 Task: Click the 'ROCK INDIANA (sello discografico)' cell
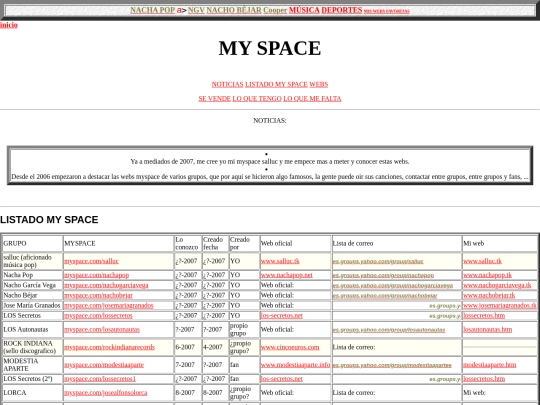click(32, 347)
